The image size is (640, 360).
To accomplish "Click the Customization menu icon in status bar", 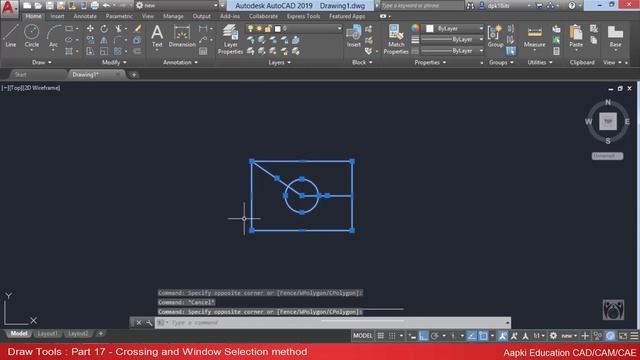I will [x=634, y=336].
